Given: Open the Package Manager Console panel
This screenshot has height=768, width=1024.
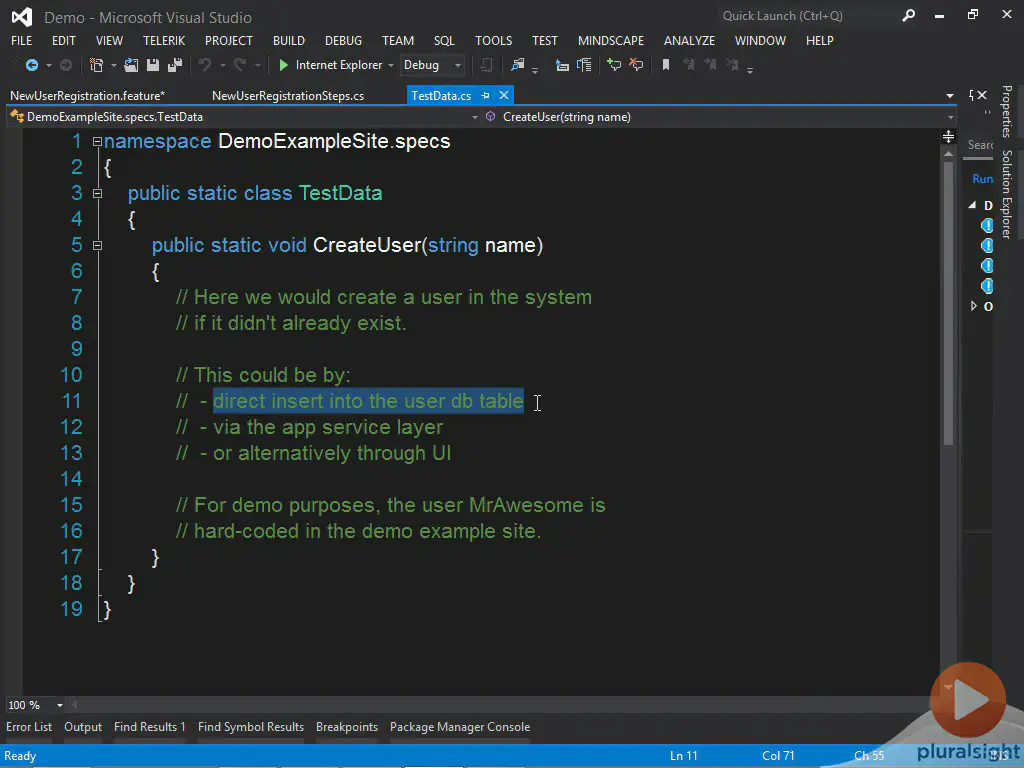Looking at the screenshot, I should [460, 727].
